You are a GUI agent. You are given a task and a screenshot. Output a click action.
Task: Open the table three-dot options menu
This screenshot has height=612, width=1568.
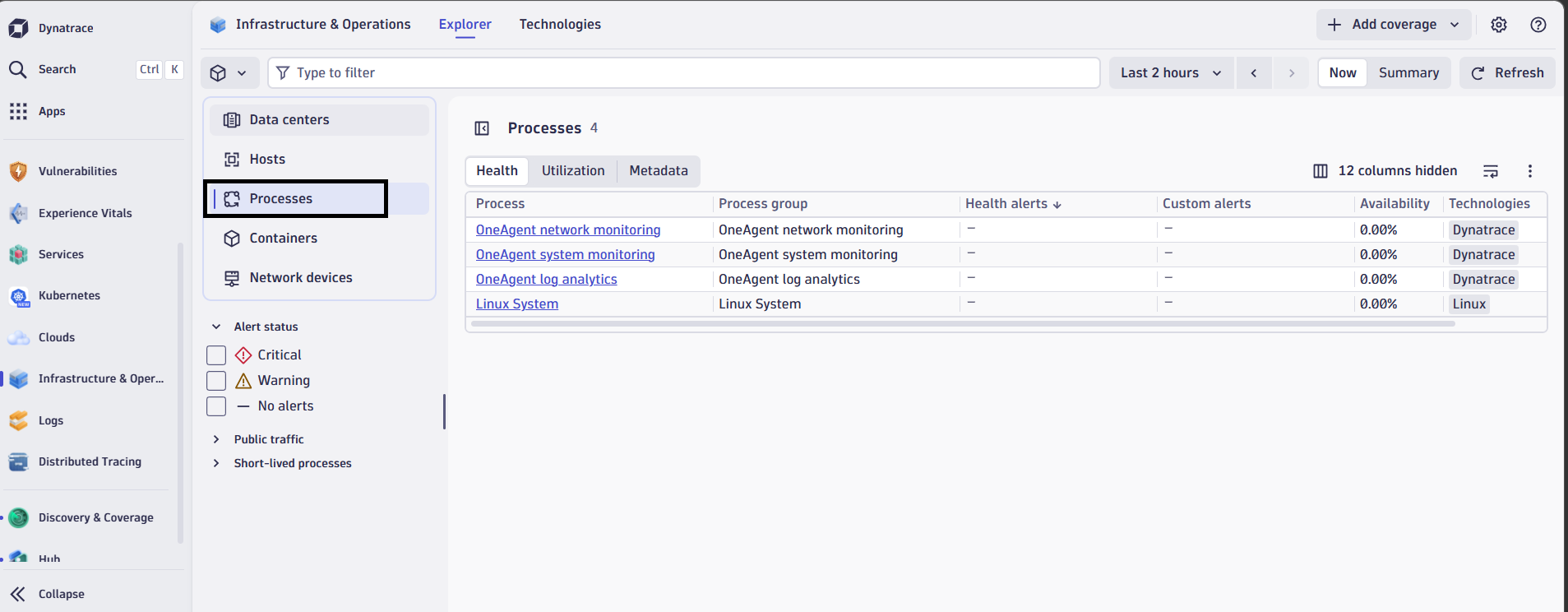pos(1530,171)
